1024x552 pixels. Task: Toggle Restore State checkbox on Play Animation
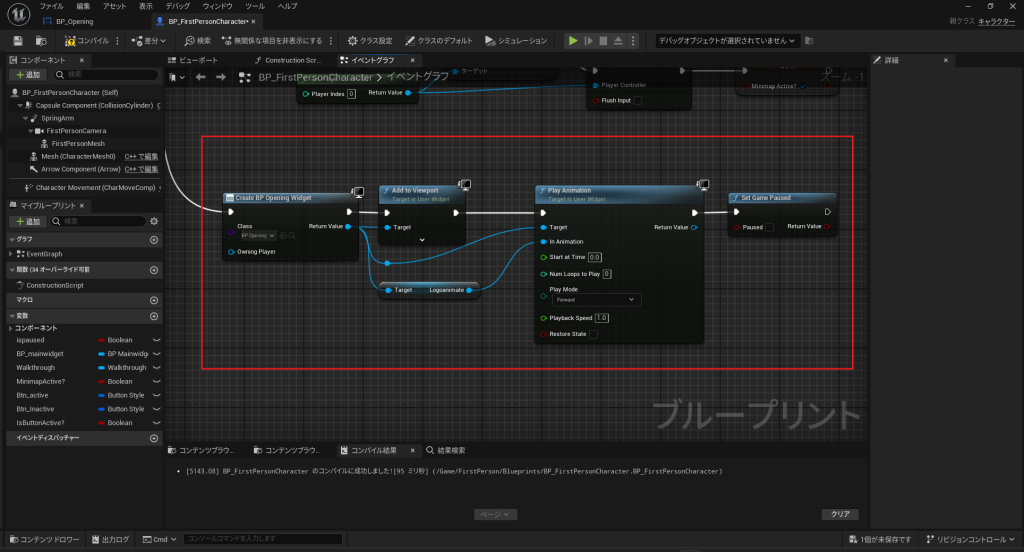click(593, 335)
